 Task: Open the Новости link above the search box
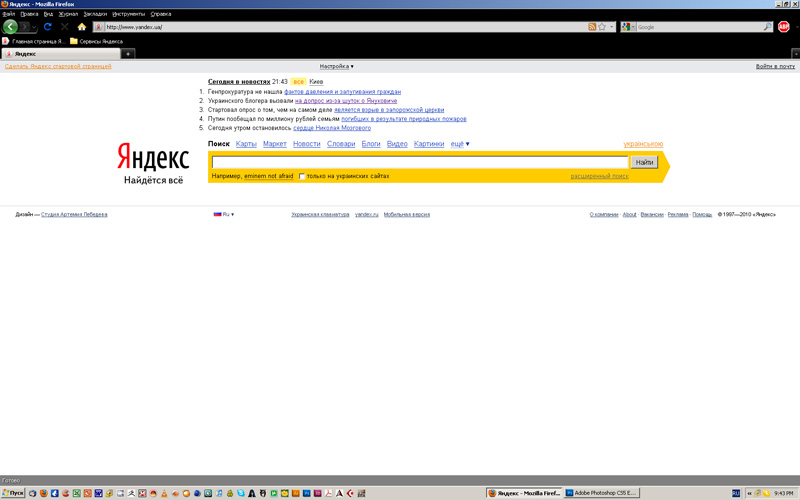click(307, 144)
